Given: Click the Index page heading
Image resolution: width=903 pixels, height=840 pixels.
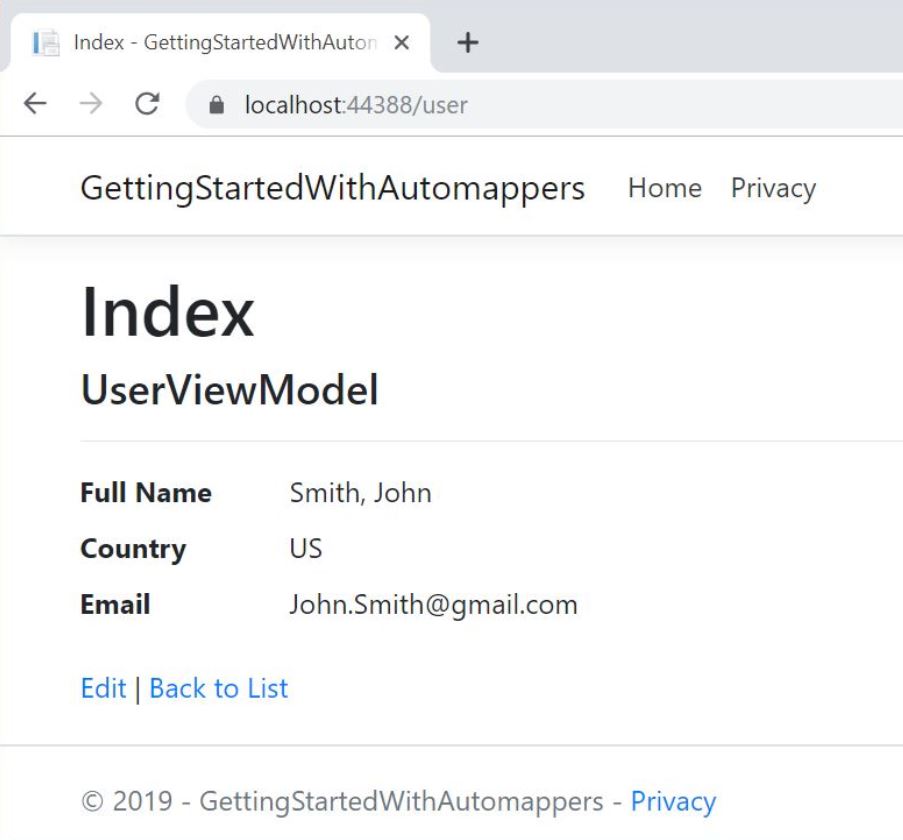Looking at the screenshot, I should point(145,312).
